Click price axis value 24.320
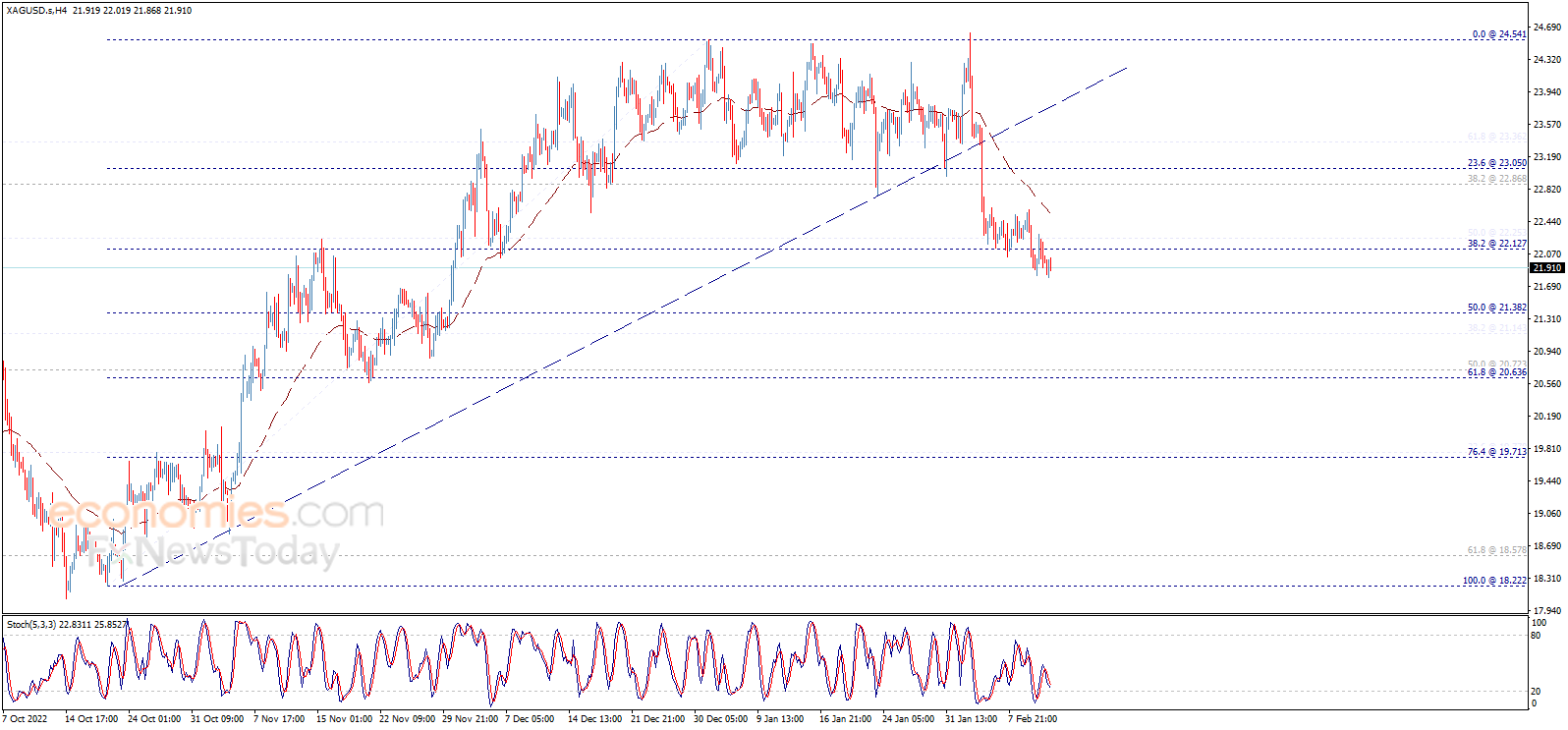The image size is (1568, 730). (1547, 60)
